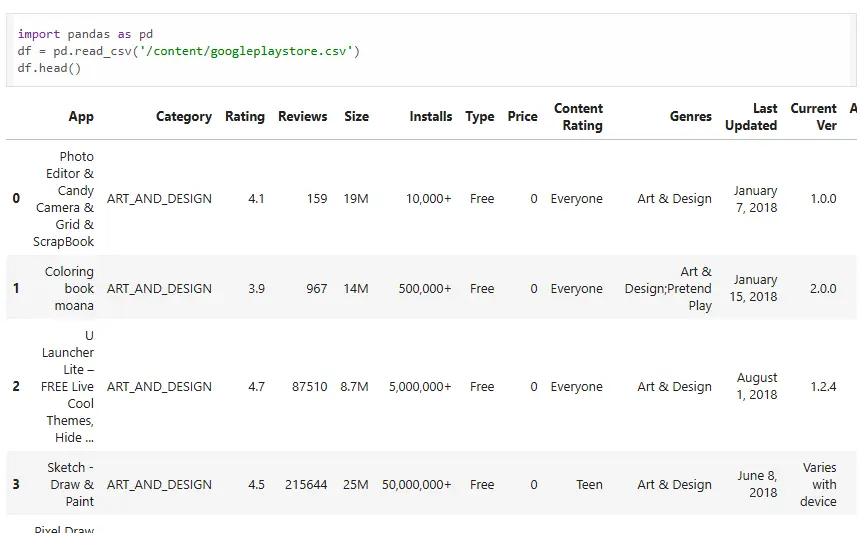The width and height of the screenshot is (863, 533).
Task: Select row index 0 in the table
Action: 16,199
